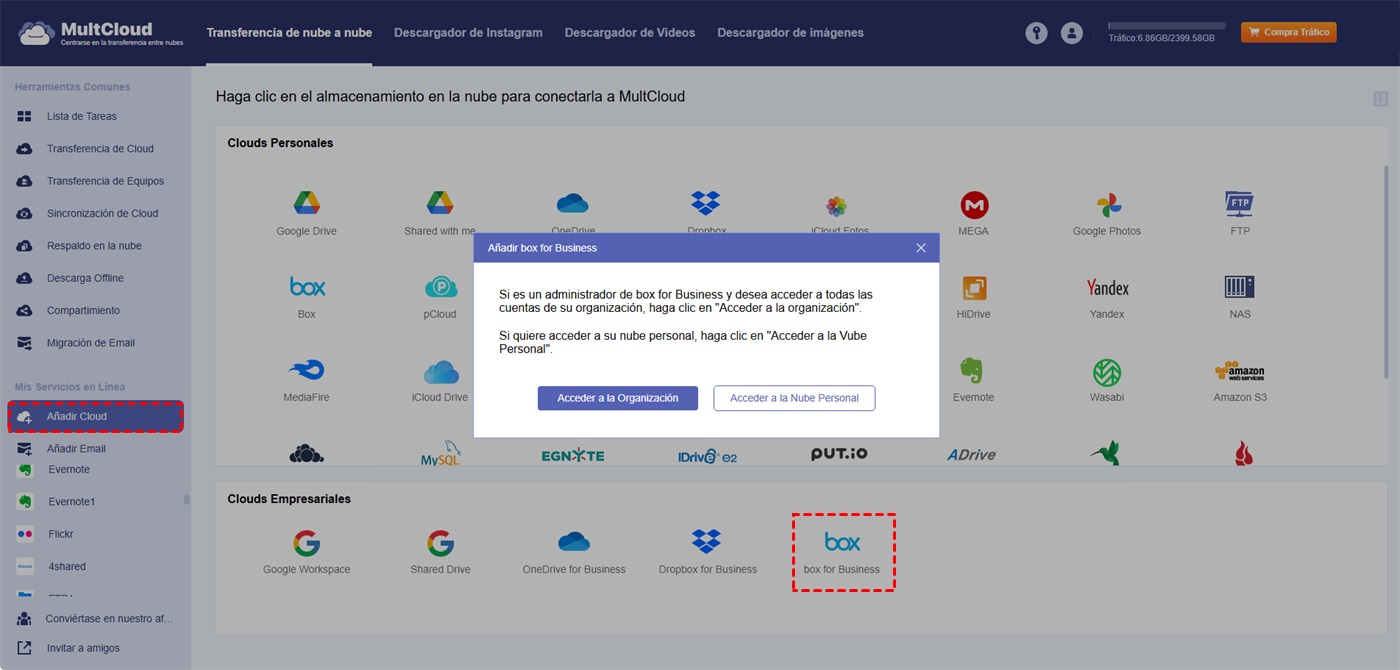Choose the Amazon S3 icon
Screen dimensions: 1400x670
pyautogui.click(x=1239, y=373)
